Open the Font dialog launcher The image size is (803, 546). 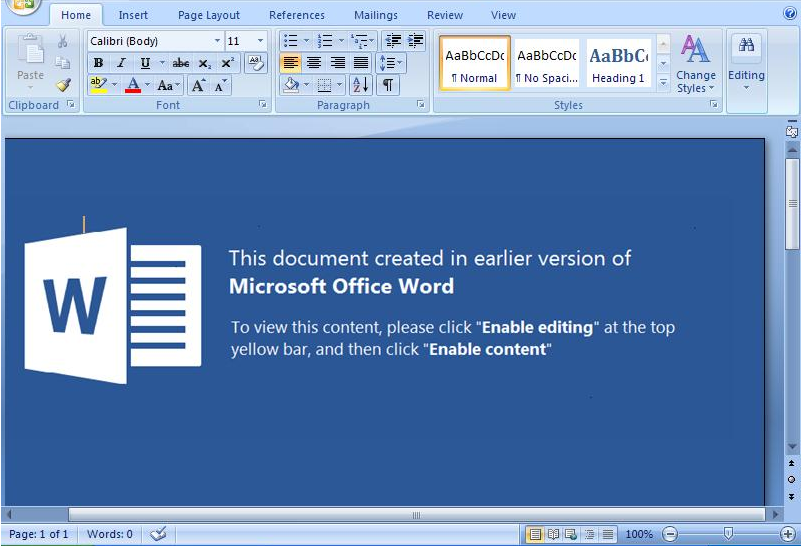pyautogui.click(x=263, y=104)
